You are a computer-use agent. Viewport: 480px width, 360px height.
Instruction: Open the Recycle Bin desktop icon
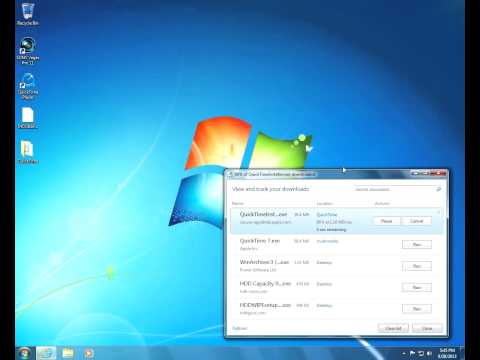coord(28,14)
